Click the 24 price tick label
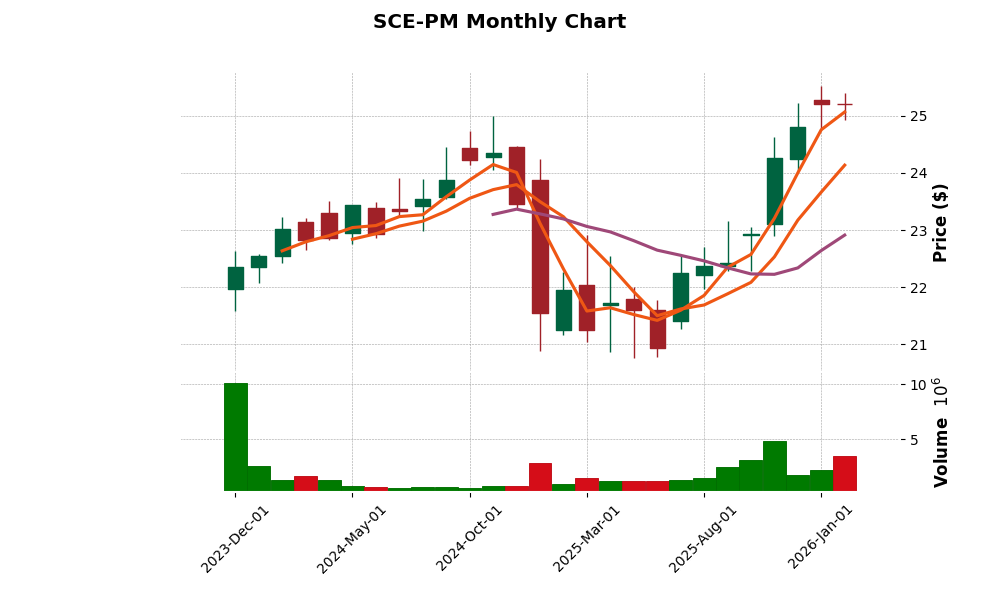Viewport: 1000px width, 600px height. 918,174
